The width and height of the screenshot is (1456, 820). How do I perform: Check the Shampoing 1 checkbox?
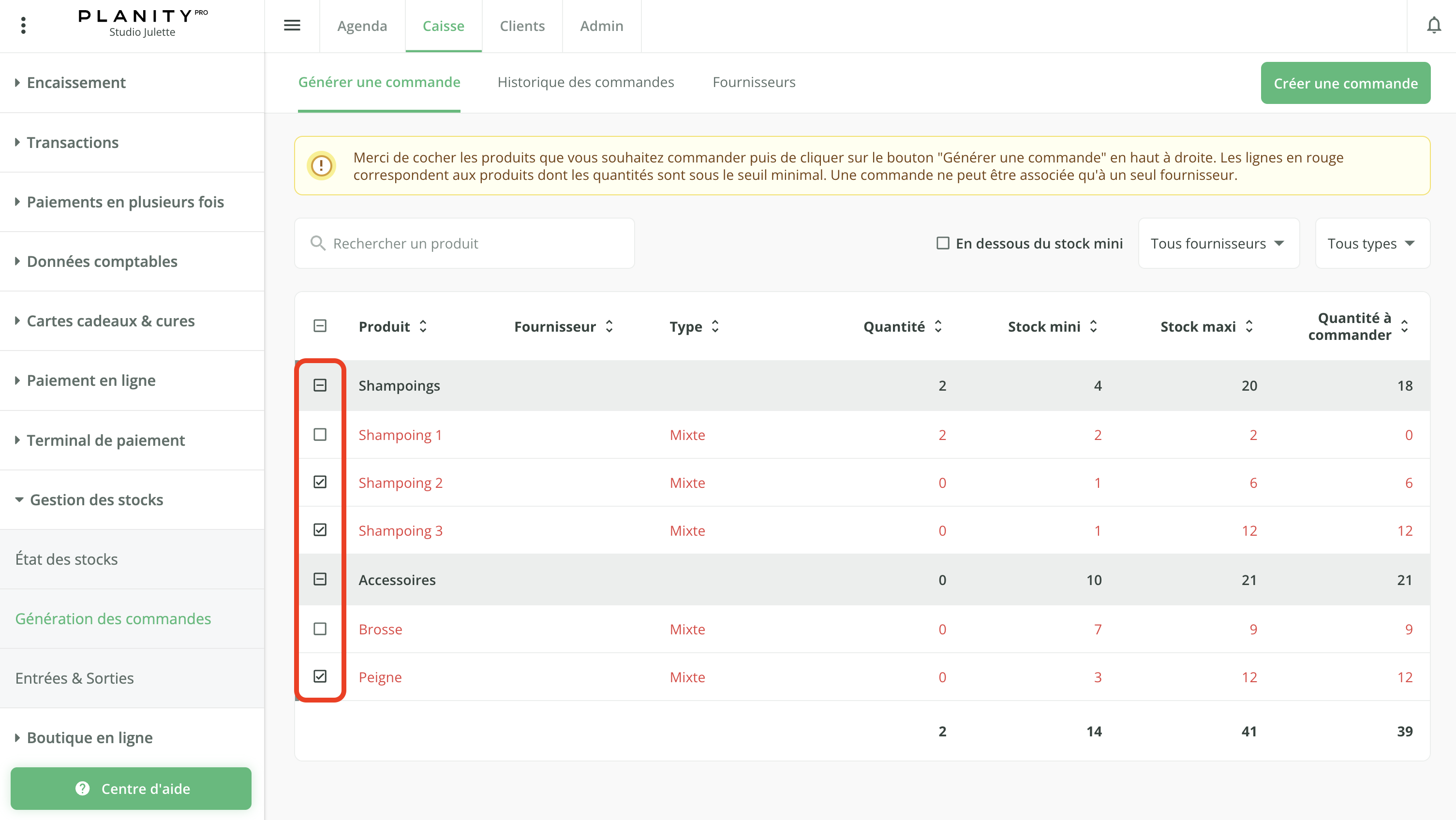click(320, 435)
